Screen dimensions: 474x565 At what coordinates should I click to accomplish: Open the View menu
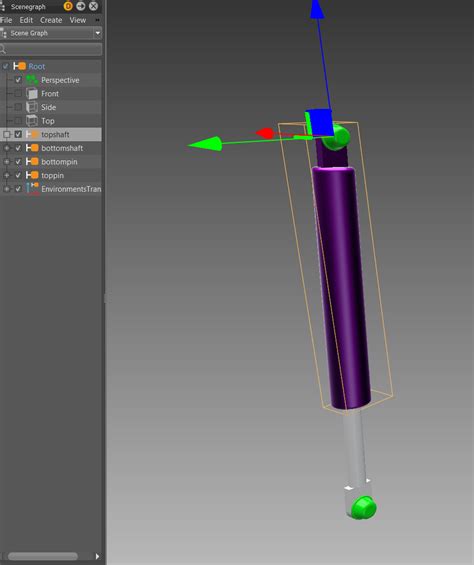[x=77, y=20]
